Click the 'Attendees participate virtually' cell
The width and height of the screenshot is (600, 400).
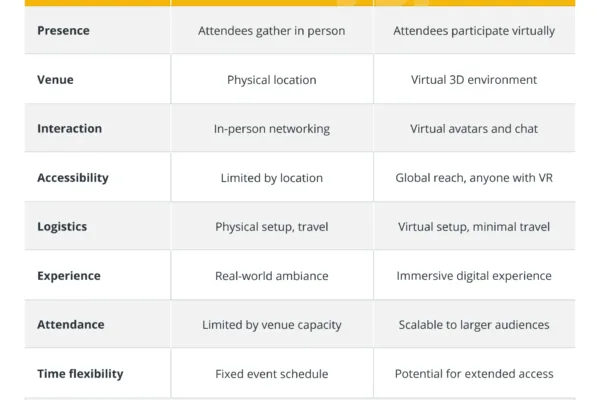pos(474,31)
